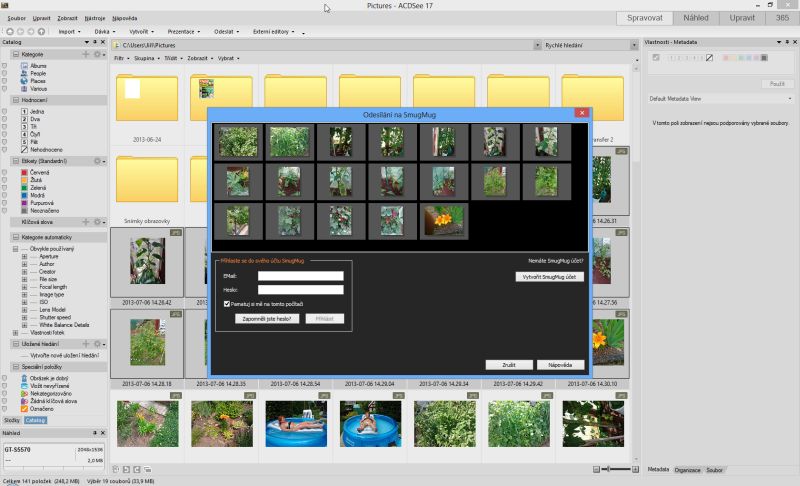Click the Nehodnoceno unrated icon
Screen dimensions: 800x486
pos(24,149)
